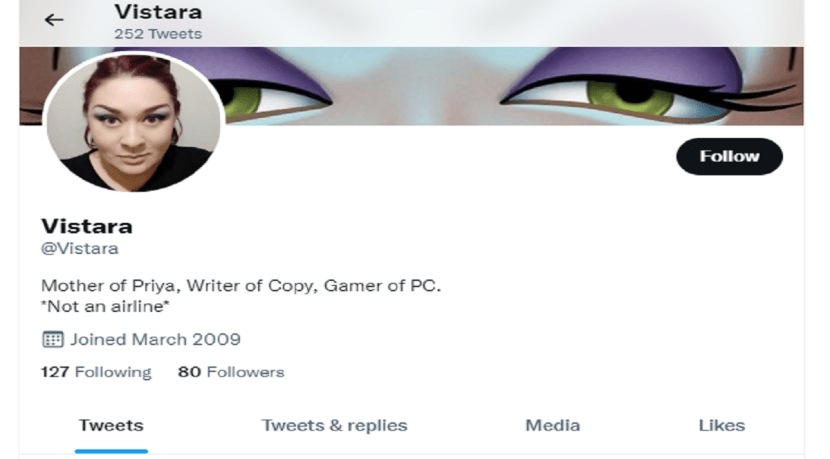Viewport: 830px width, 459px height.
Task: View the 127 Following list
Action: click(96, 372)
